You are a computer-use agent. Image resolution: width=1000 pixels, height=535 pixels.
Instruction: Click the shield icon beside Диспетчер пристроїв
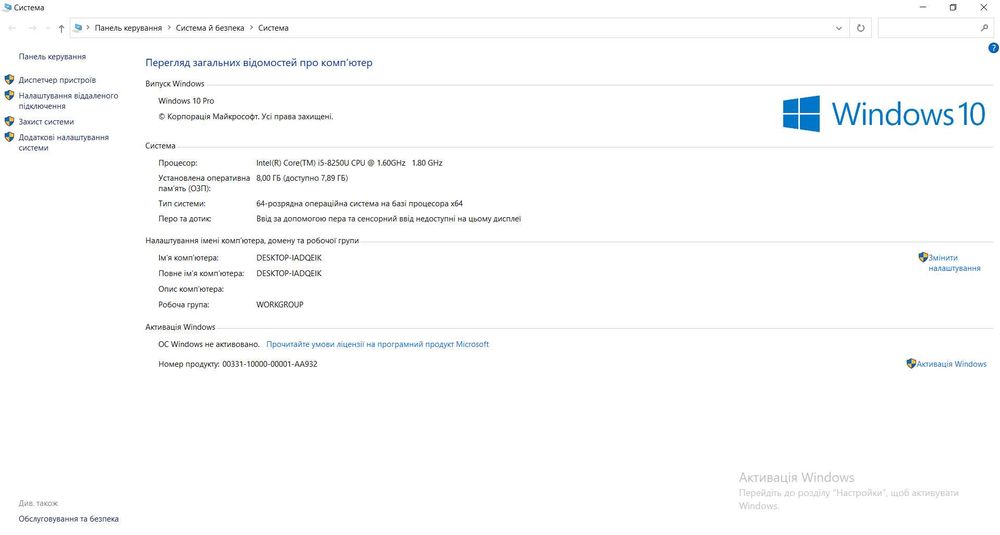coord(9,79)
